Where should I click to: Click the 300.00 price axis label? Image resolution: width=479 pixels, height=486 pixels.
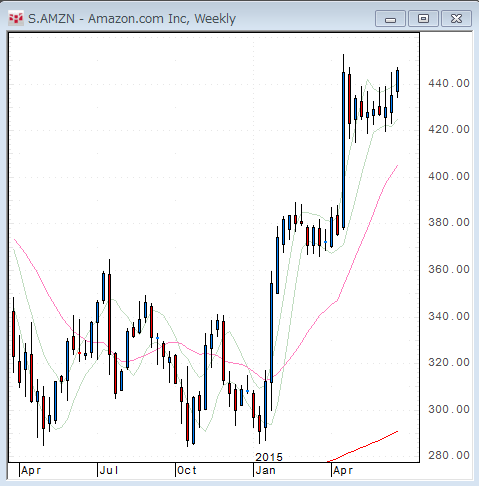449,409
